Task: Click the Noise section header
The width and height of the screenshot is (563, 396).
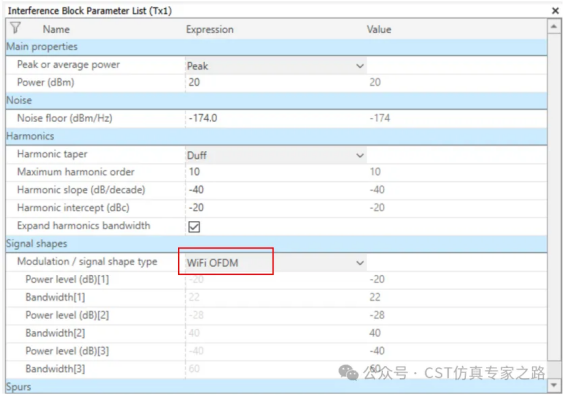Action: point(276,101)
